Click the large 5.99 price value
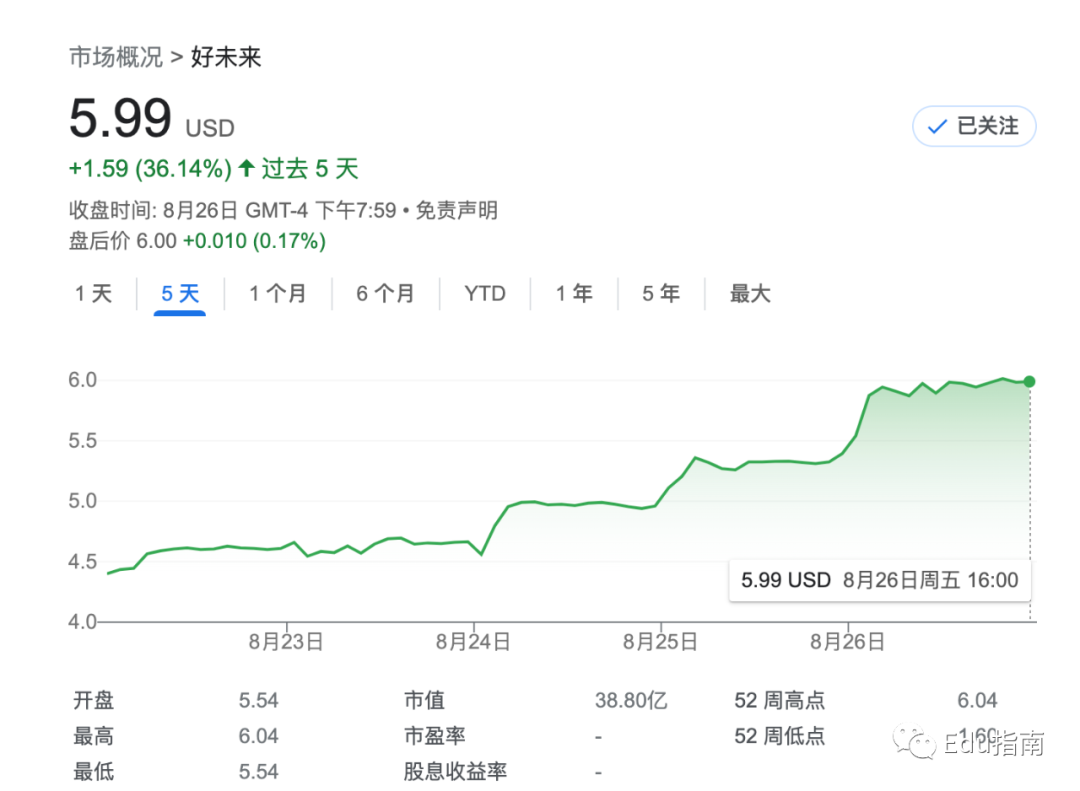Image resolution: width=1080 pixels, height=791 pixels. click(x=121, y=118)
